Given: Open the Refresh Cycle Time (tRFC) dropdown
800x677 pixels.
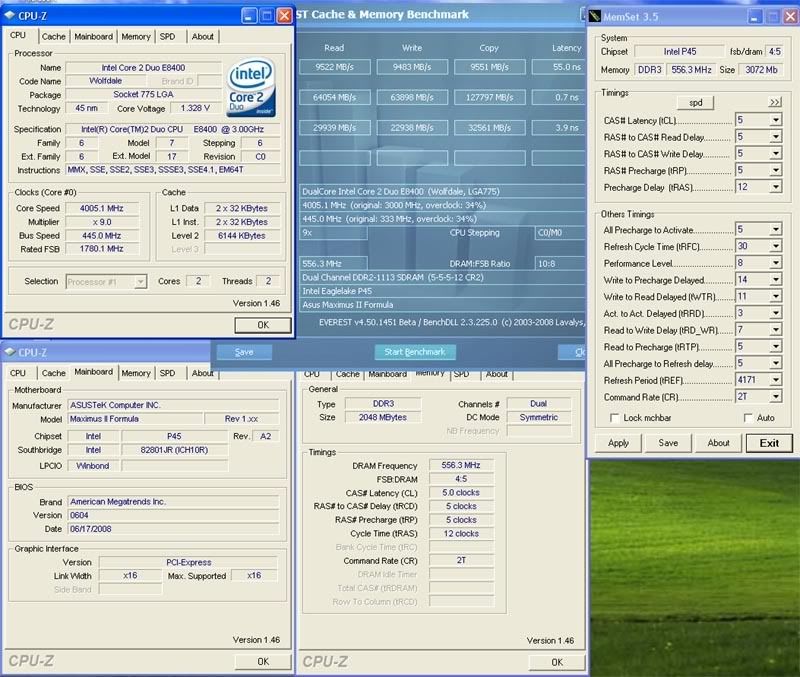Looking at the screenshot, I should [776, 246].
